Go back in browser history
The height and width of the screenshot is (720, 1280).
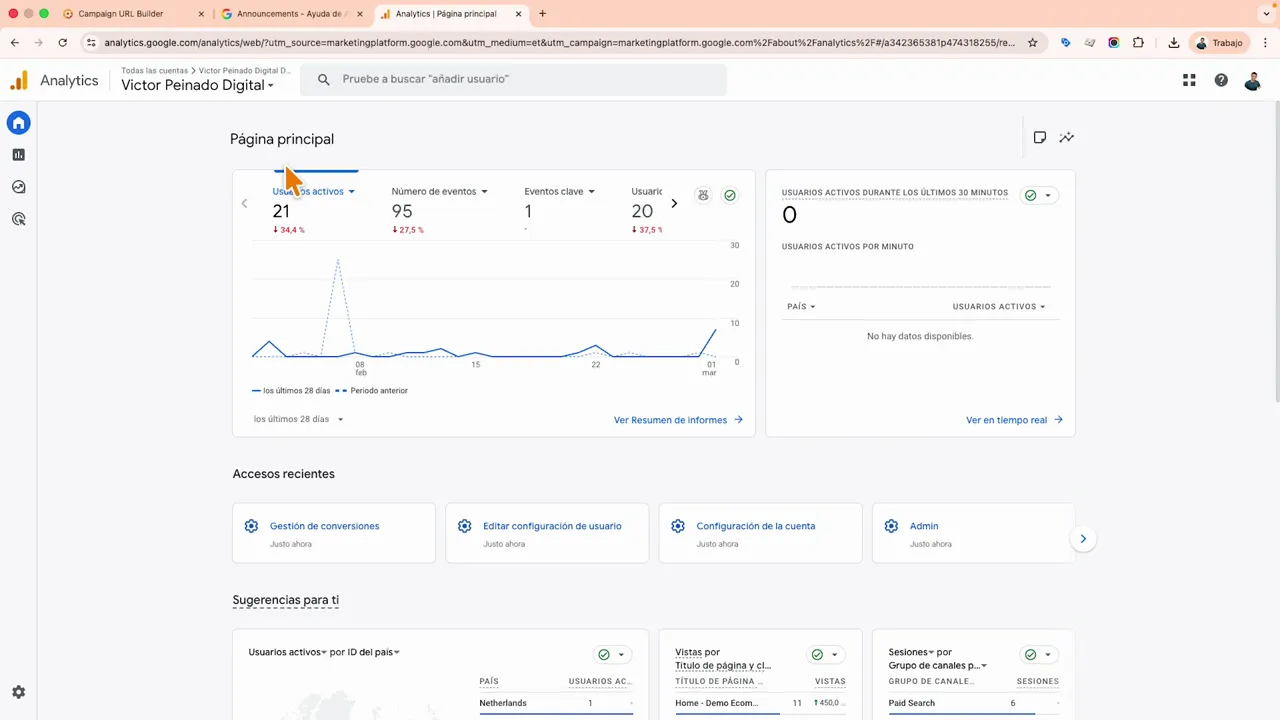(15, 43)
